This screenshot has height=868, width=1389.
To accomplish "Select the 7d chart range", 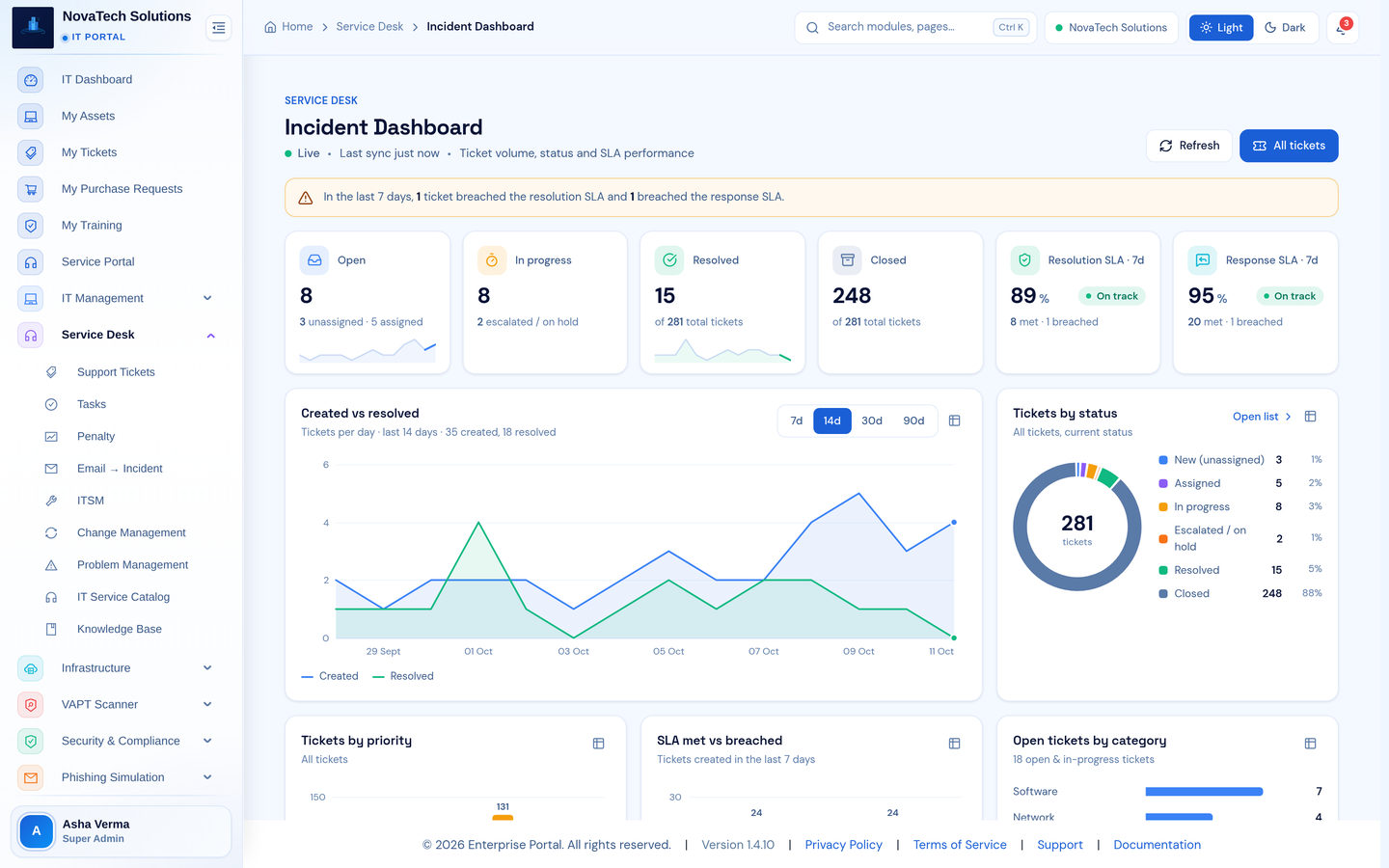I will (797, 421).
